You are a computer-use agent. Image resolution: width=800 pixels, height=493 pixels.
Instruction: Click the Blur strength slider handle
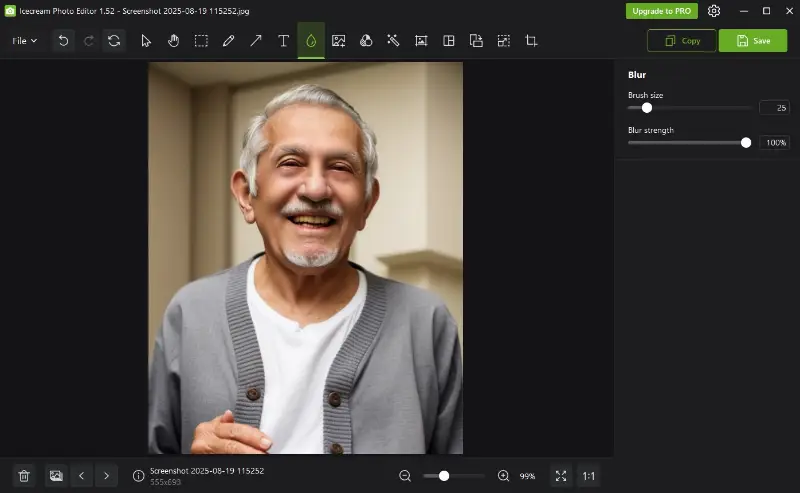746,143
